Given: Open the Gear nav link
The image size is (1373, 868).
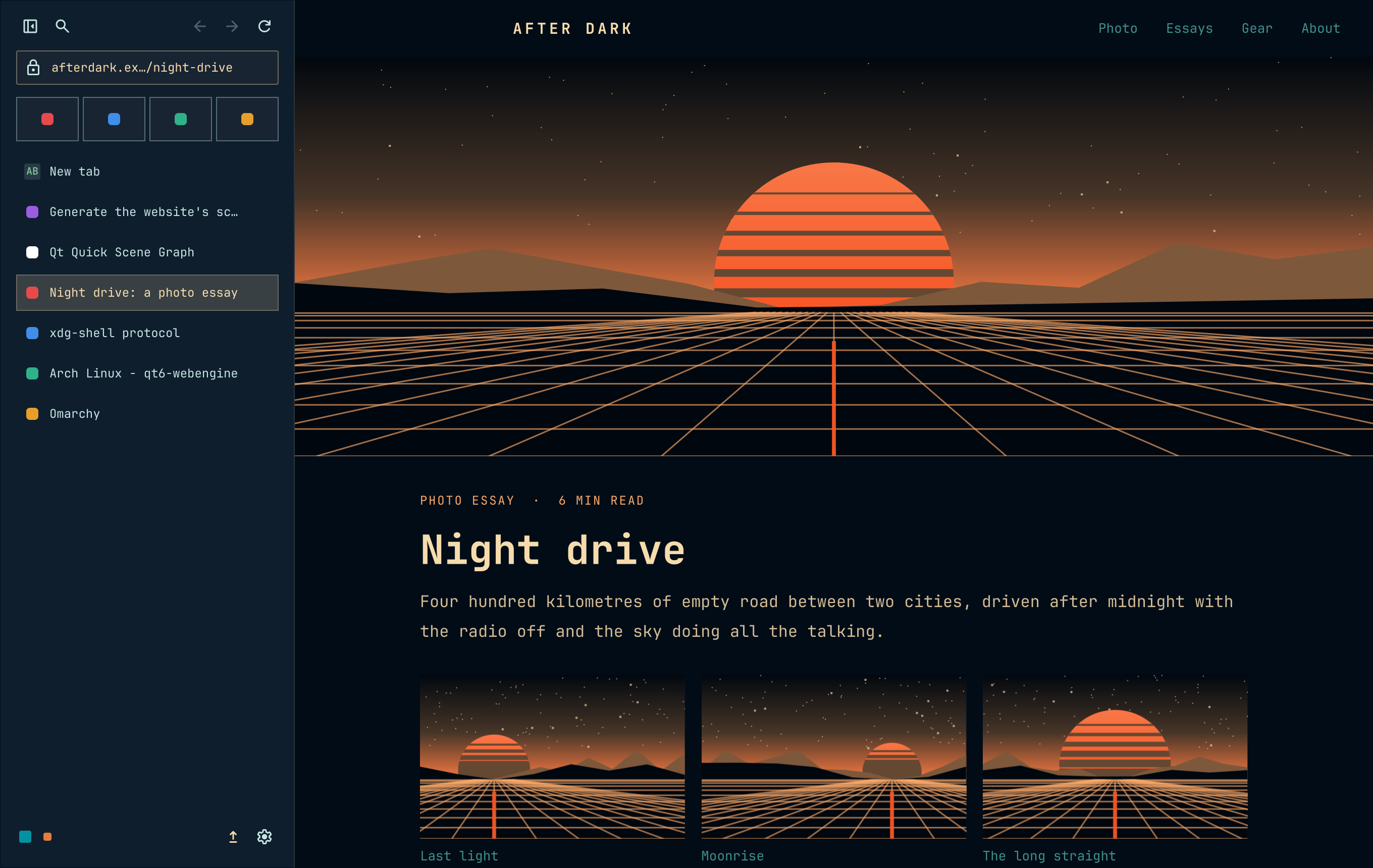Looking at the screenshot, I should 1257,28.
